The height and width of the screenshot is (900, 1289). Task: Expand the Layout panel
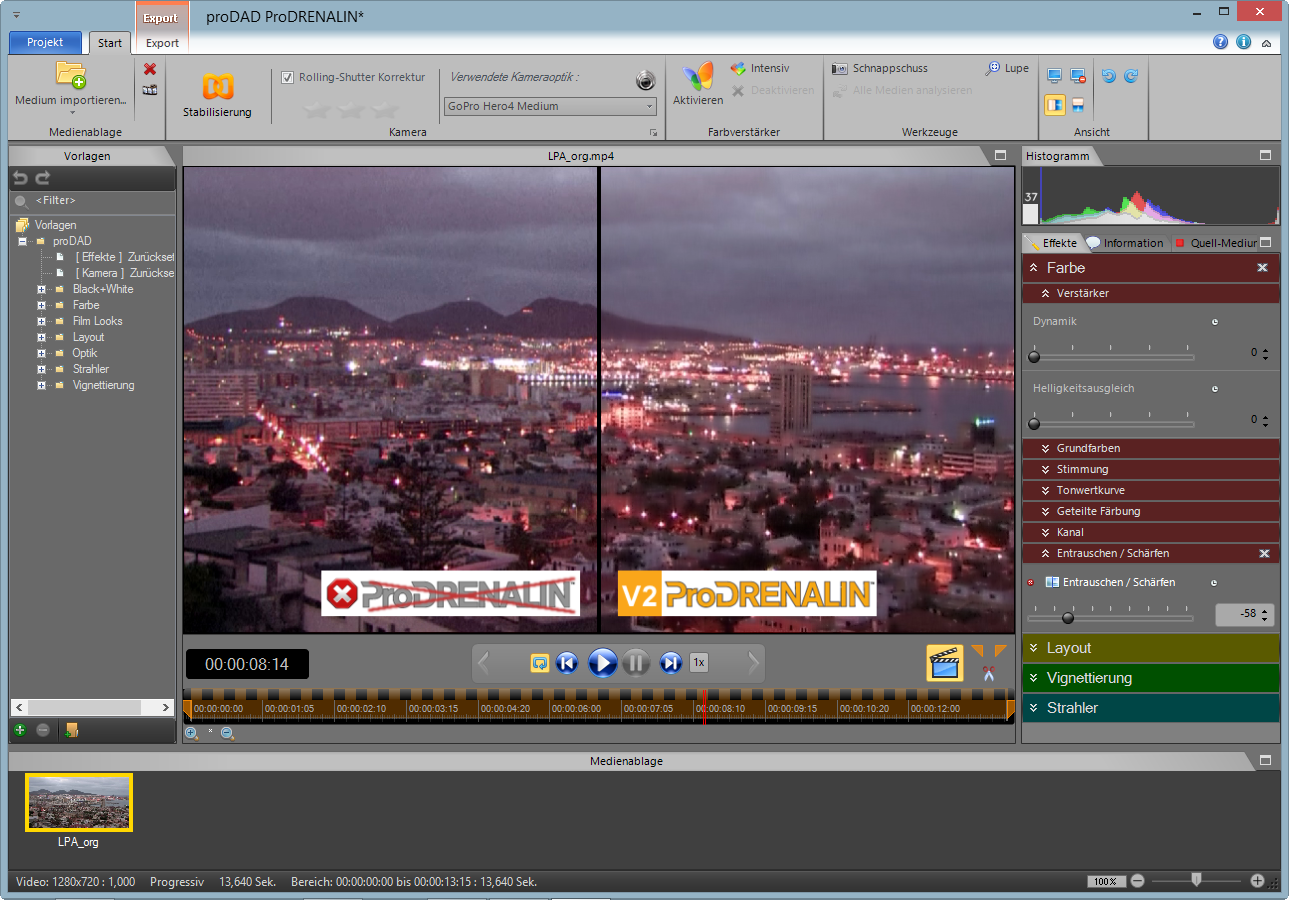[x=1150, y=648]
